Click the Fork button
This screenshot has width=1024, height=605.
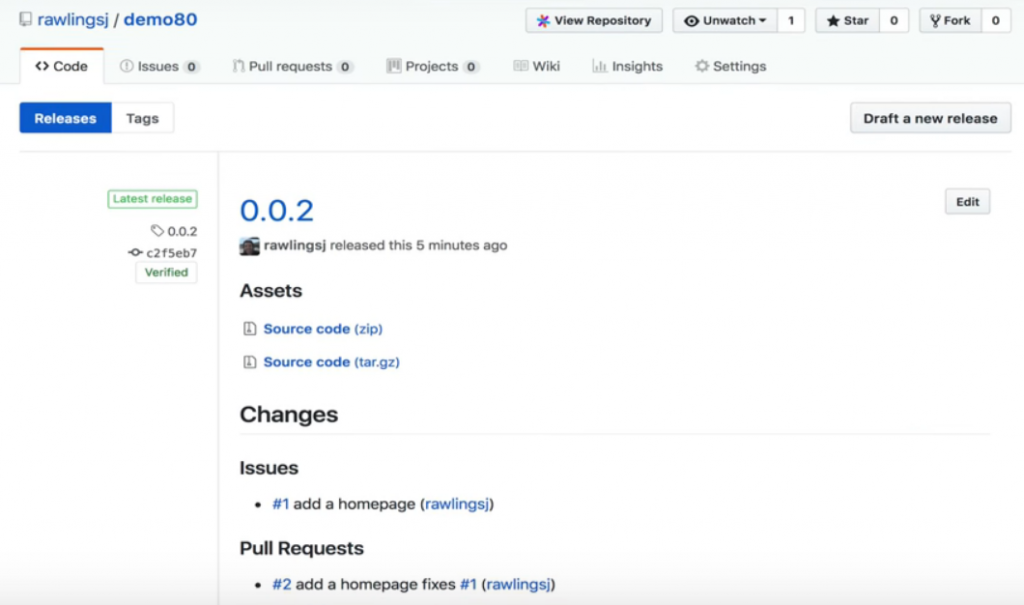coord(951,20)
